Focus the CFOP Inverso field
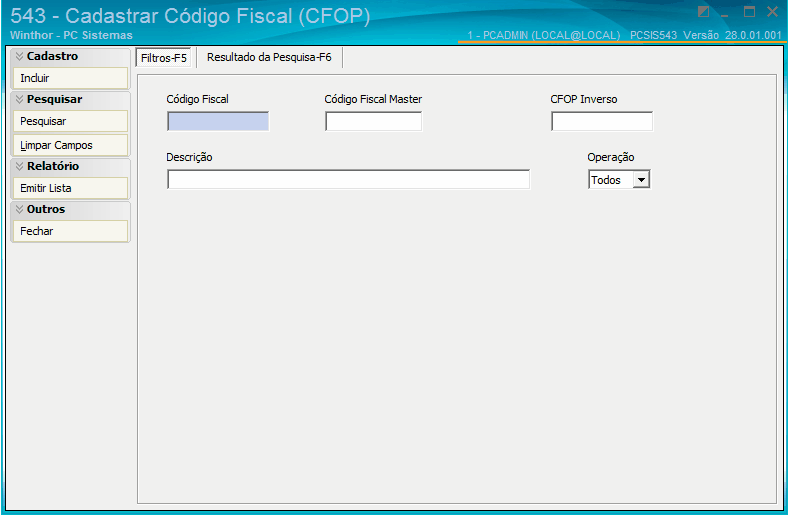Viewport: 788px width, 515px height. (602, 122)
